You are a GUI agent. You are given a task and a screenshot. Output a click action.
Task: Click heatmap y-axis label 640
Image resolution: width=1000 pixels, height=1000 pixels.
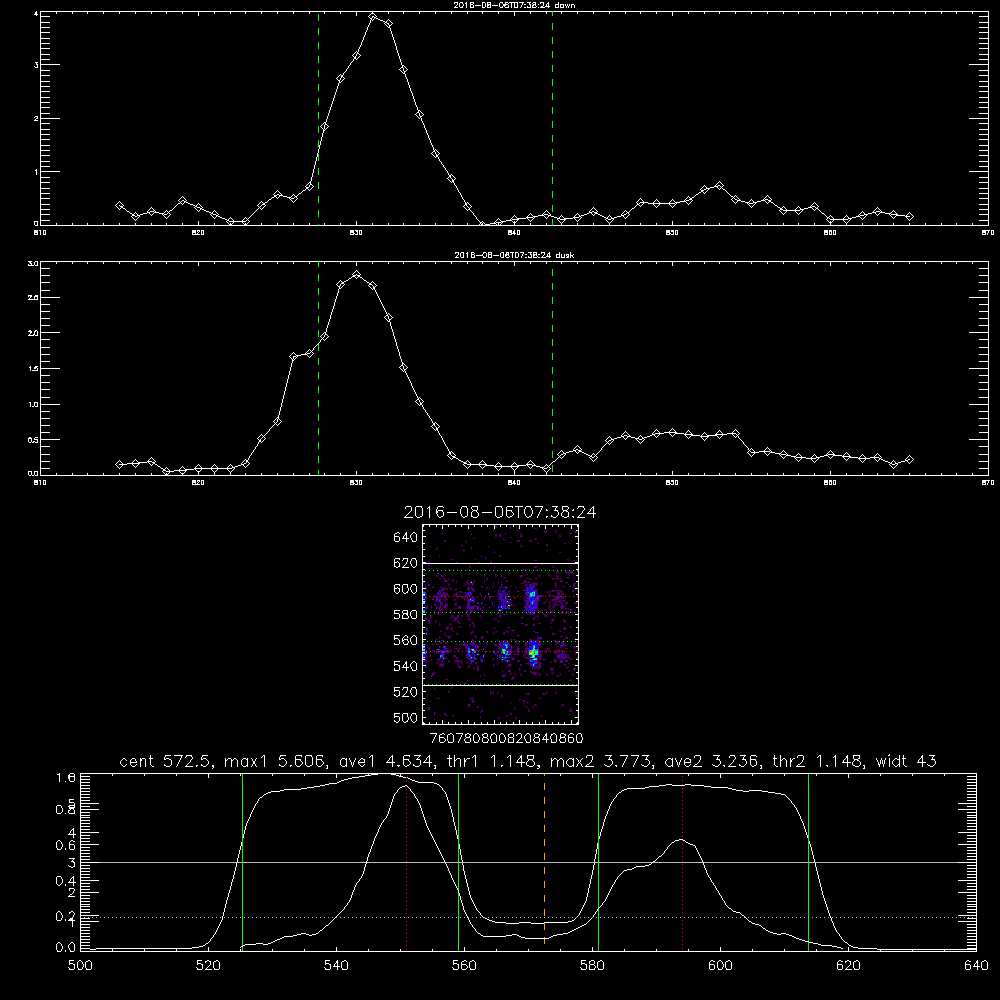(x=406, y=538)
